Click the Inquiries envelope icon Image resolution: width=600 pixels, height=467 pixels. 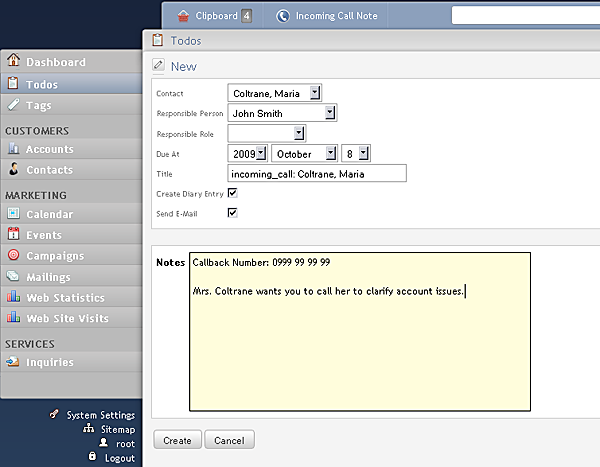[x=13, y=361]
